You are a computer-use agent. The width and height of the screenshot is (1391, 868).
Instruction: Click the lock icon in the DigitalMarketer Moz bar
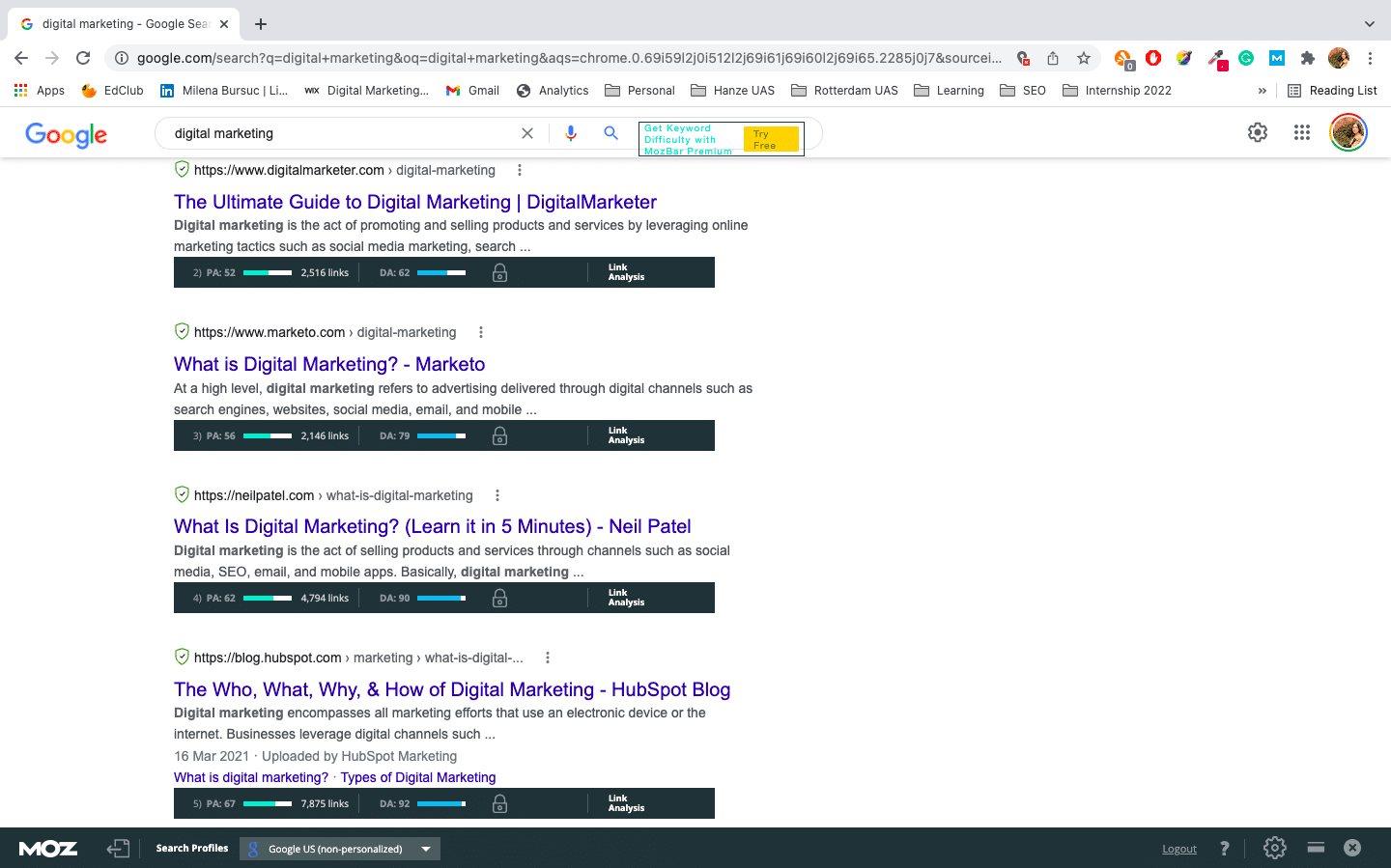click(499, 273)
